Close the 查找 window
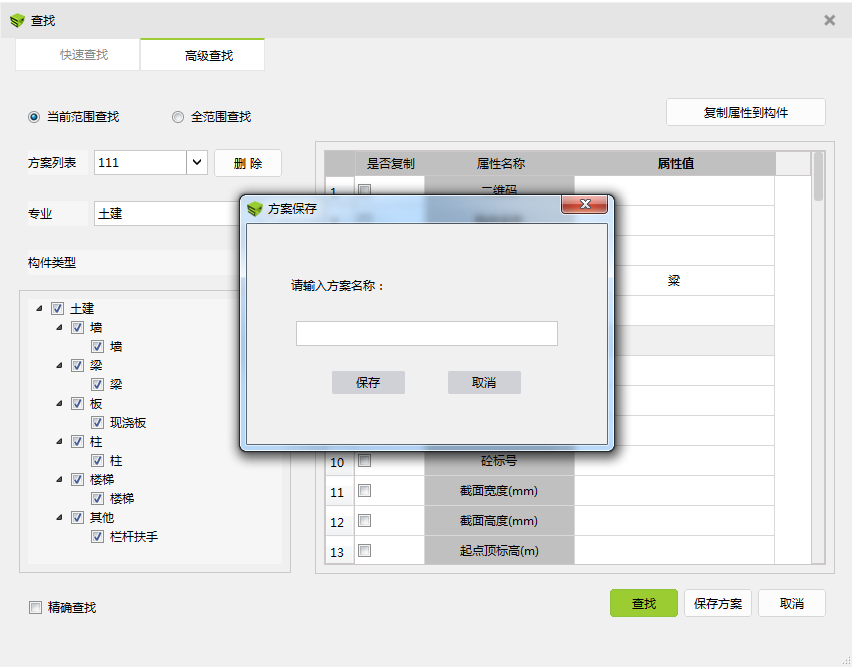852x668 pixels. [829, 20]
